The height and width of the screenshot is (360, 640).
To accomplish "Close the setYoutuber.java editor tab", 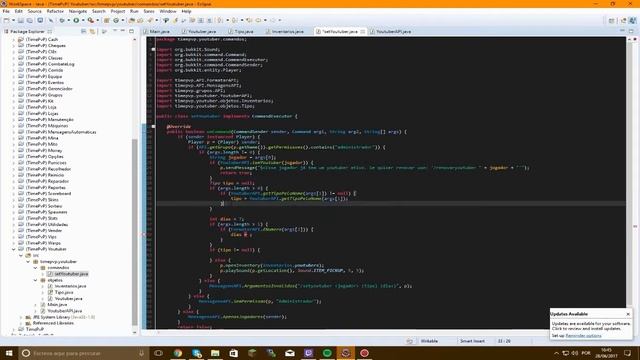I will click(x=362, y=31).
